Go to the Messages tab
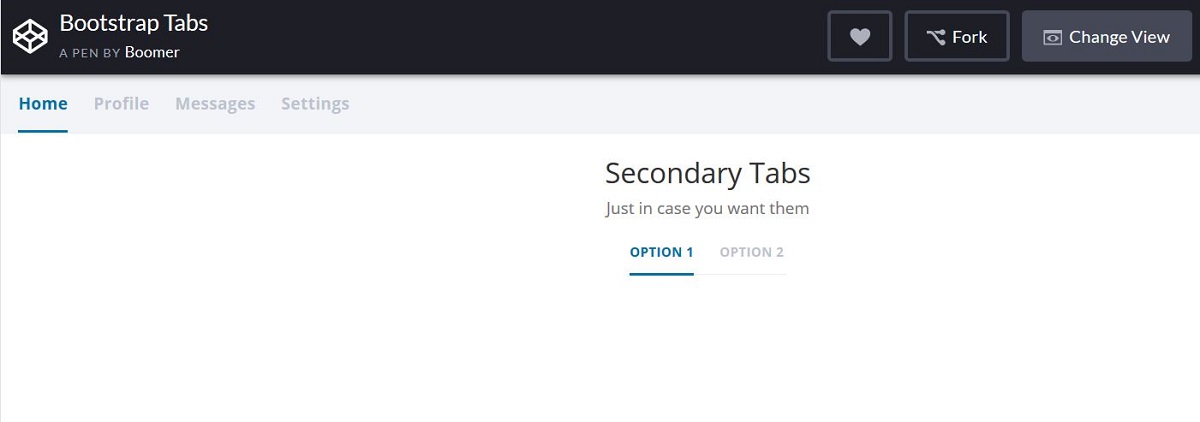 (x=215, y=104)
